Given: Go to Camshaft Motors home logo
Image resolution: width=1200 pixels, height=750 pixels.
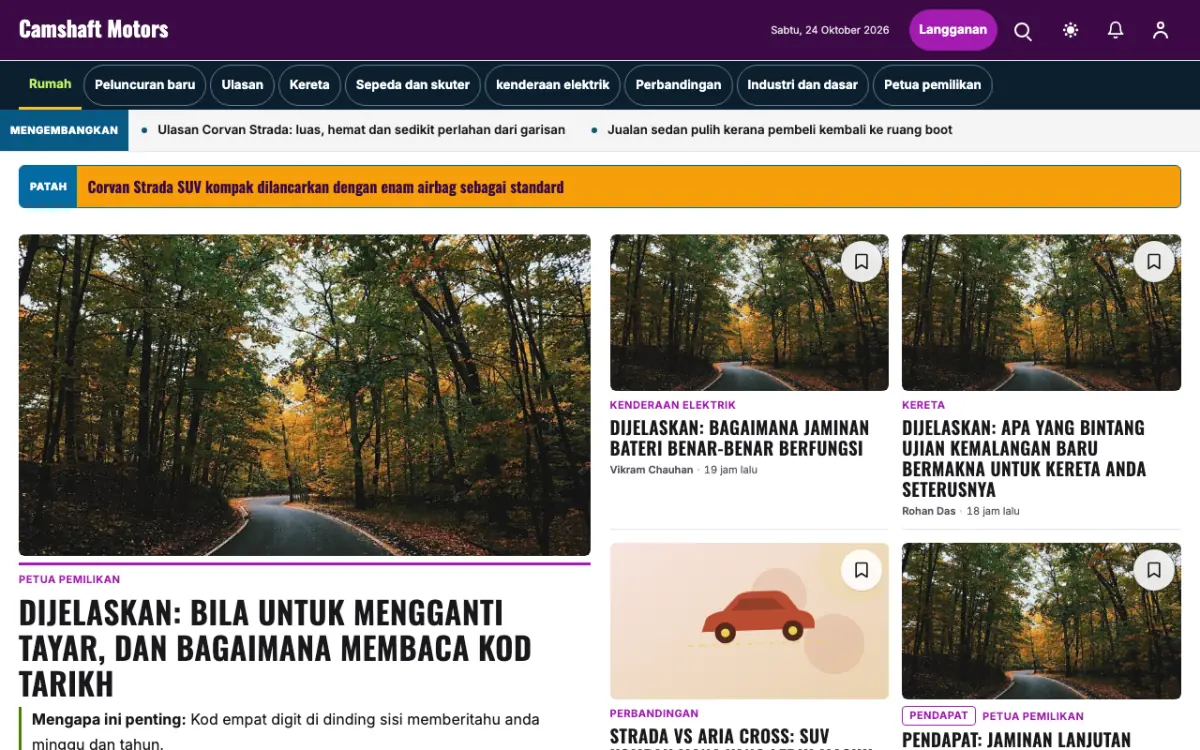Looking at the screenshot, I should point(94,29).
